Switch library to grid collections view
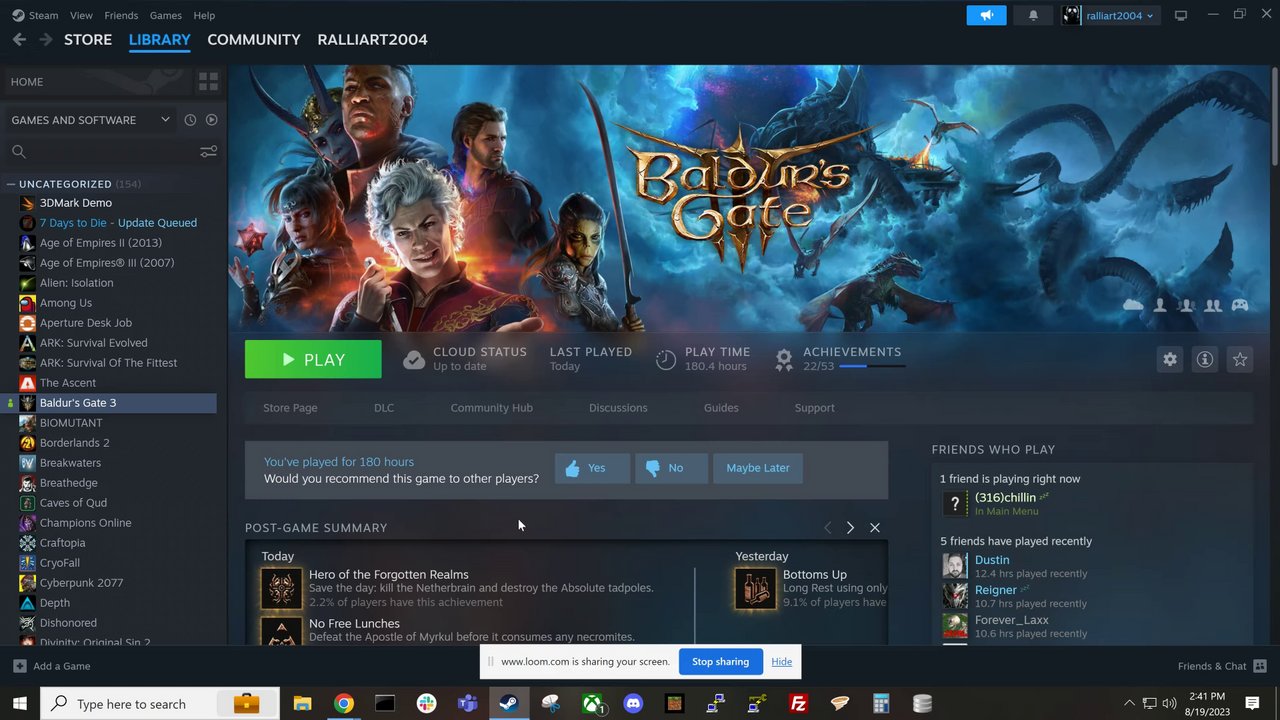1280x720 pixels. click(x=208, y=82)
